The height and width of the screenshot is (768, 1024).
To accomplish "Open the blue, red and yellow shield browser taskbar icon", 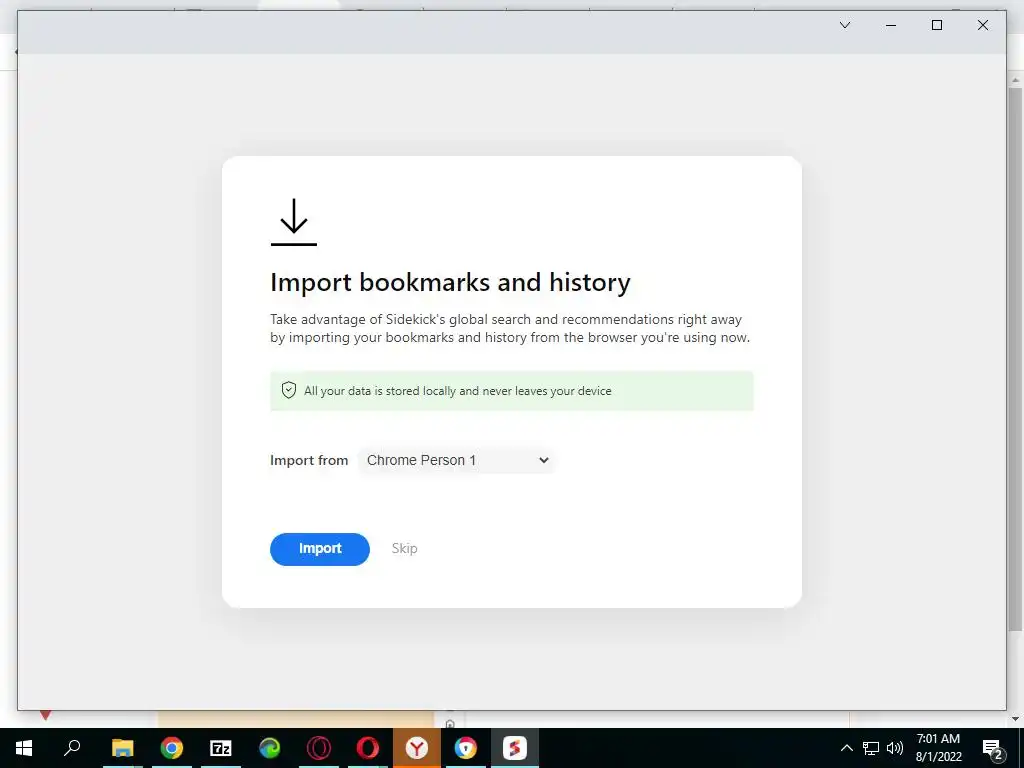I will (466, 748).
